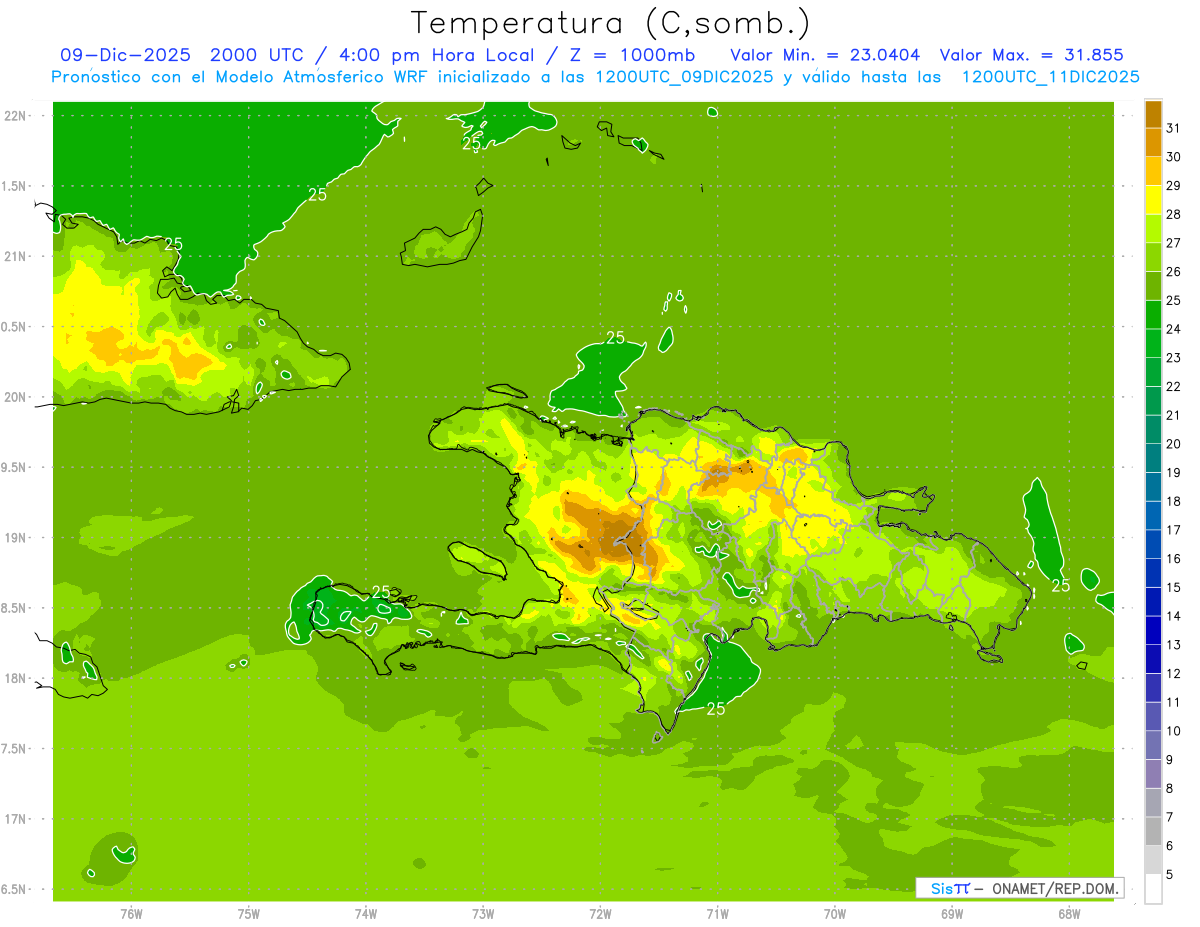
Task: Click the yellow 28–29 colorbar segment
Action: [x=1153, y=200]
